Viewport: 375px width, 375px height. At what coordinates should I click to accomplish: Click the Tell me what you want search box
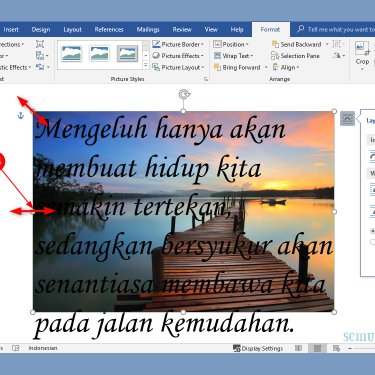pos(336,30)
